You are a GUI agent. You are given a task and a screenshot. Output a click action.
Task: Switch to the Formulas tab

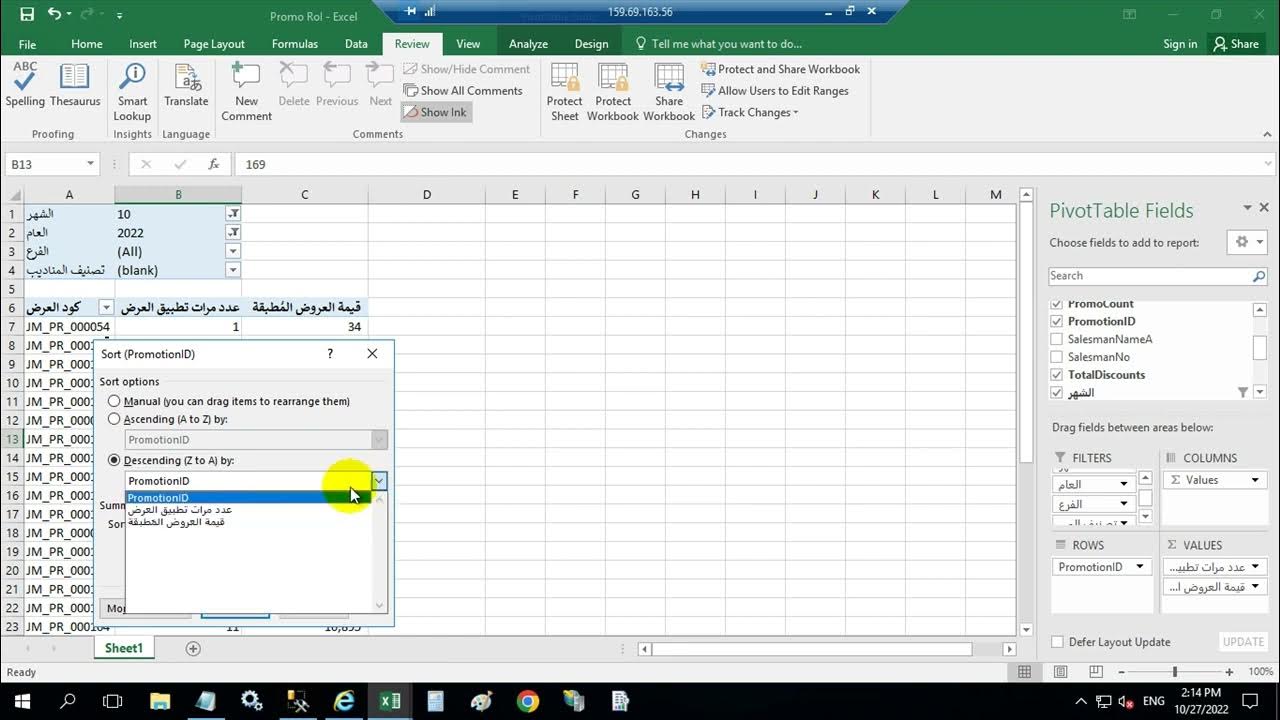coord(295,44)
